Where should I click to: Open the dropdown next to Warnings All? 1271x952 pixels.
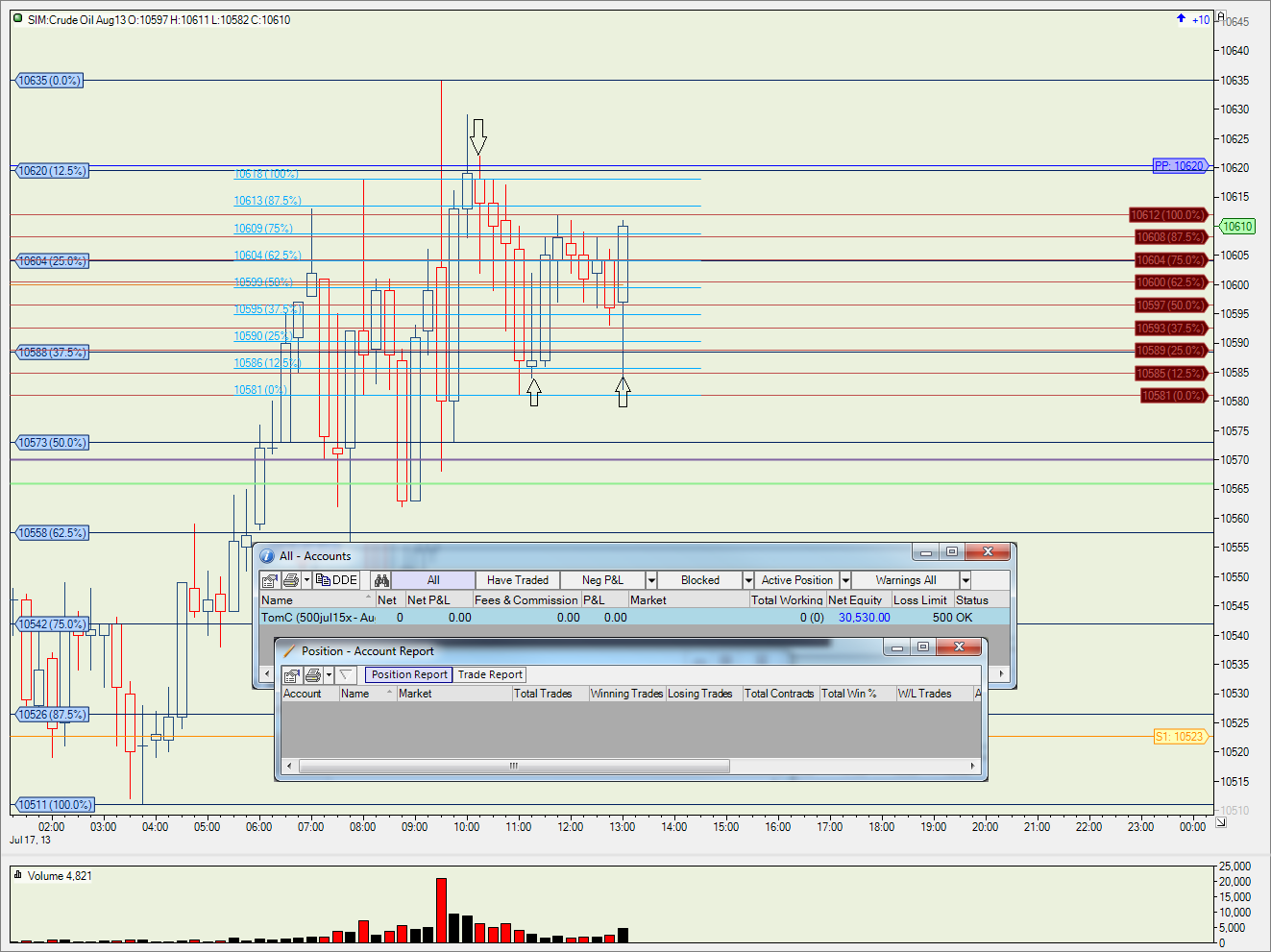pyautogui.click(x=965, y=580)
